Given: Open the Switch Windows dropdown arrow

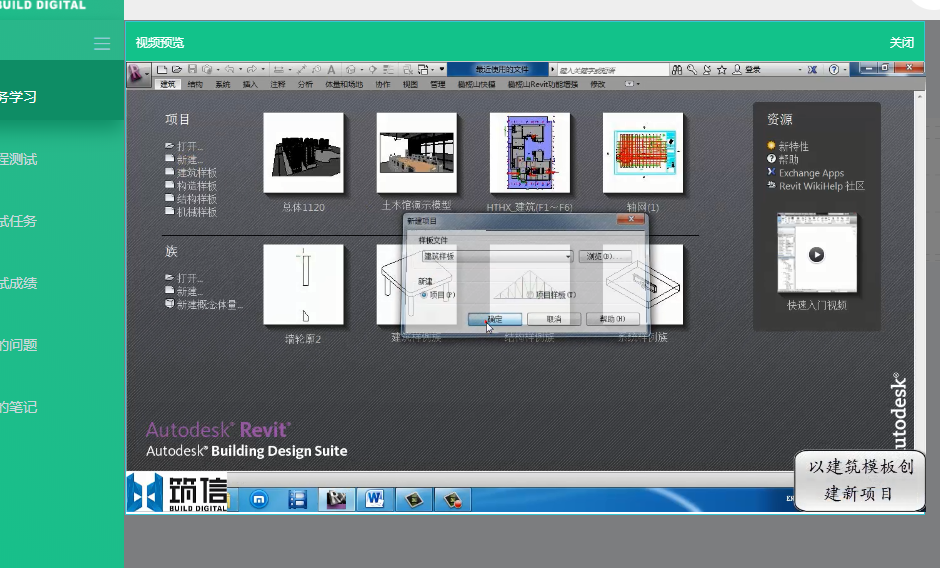Looking at the screenshot, I should click(x=433, y=70).
